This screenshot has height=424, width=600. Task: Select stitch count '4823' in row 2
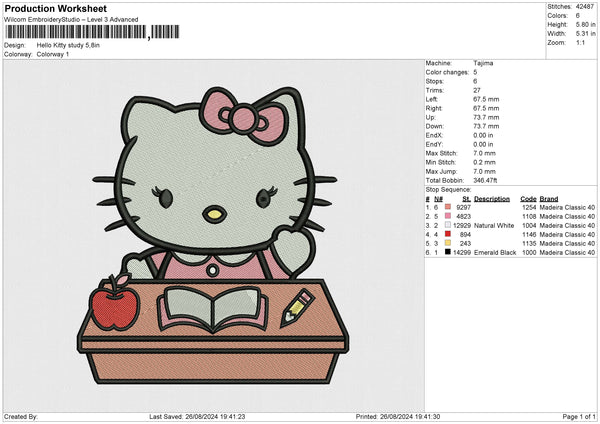pos(463,217)
